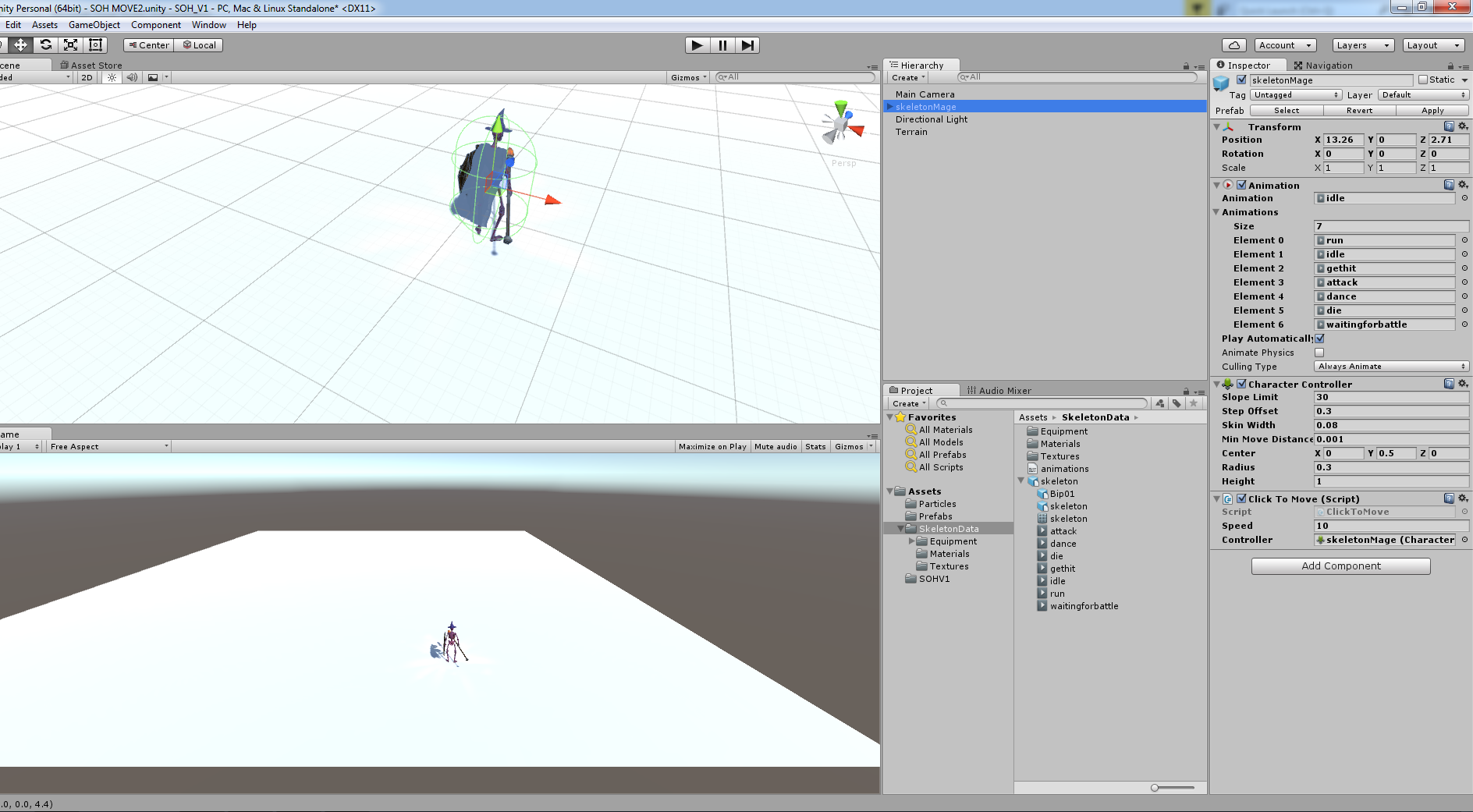This screenshot has width=1473, height=812.
Task: Open the Tag dropdown Untagged
Action: 1295,95
